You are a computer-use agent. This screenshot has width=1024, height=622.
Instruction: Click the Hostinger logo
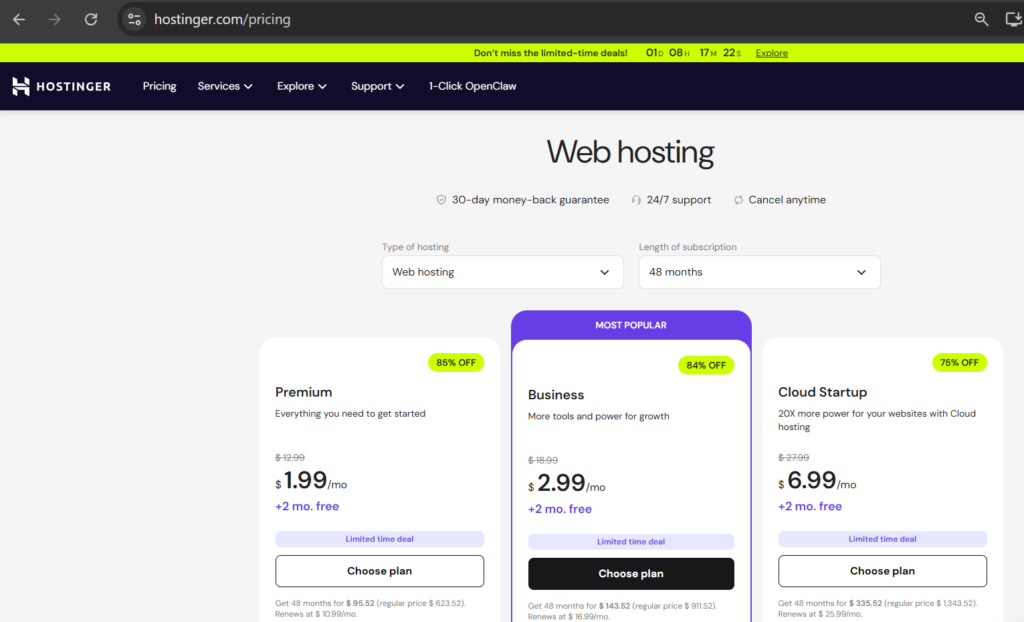point(61,86)
